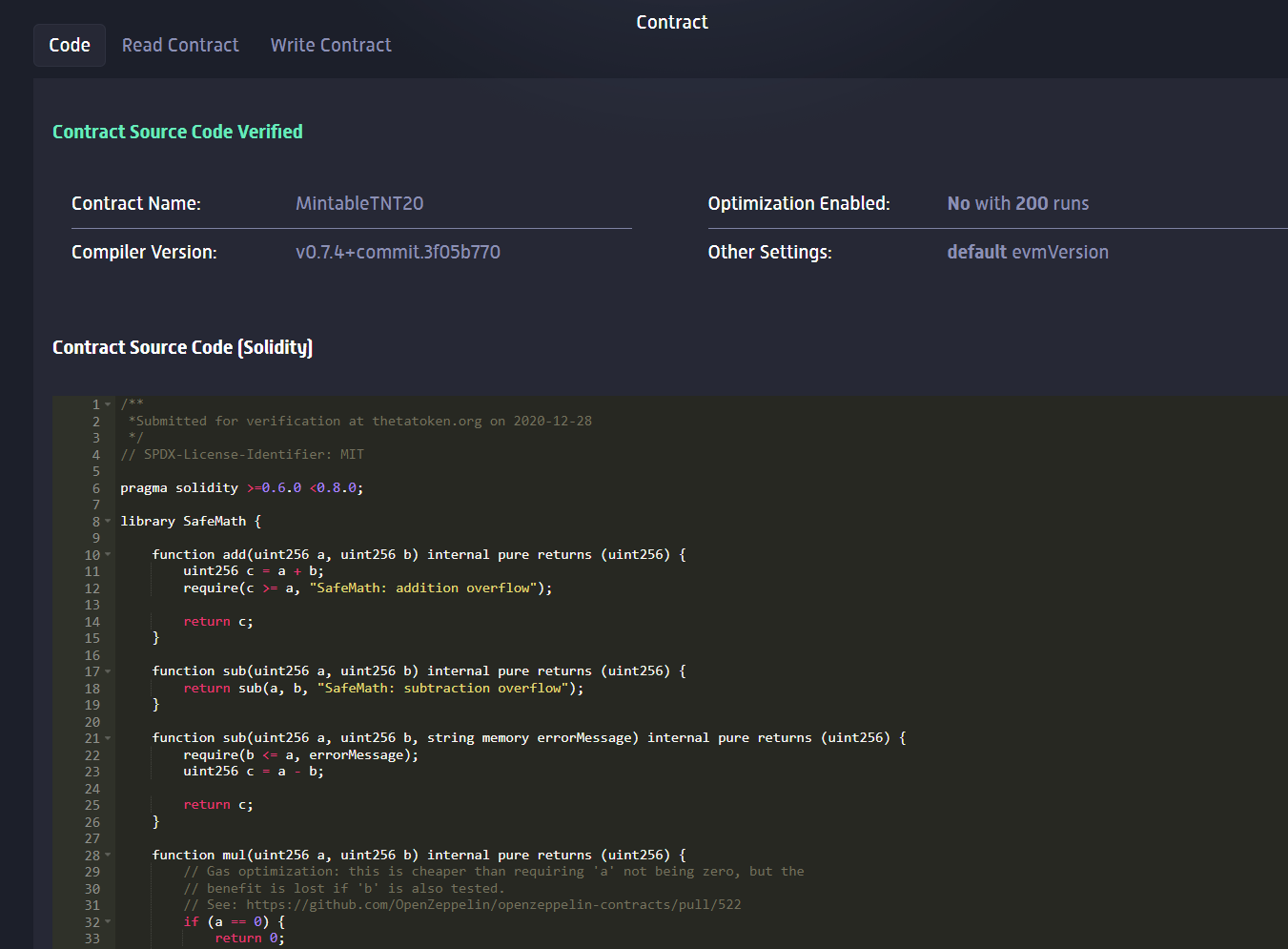The width and height of the screenshot is (1288, 949).
Task: Click the Contract heading at top
Action: (x=672, y=22)
